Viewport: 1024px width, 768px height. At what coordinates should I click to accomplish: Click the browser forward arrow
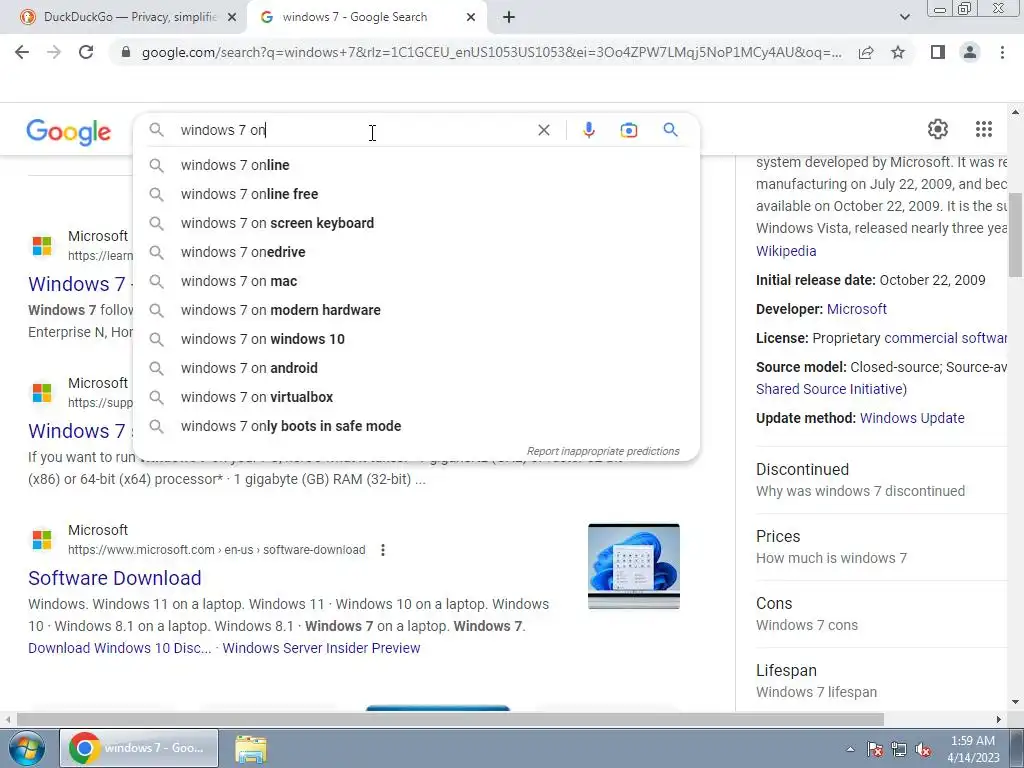point(54,52)
